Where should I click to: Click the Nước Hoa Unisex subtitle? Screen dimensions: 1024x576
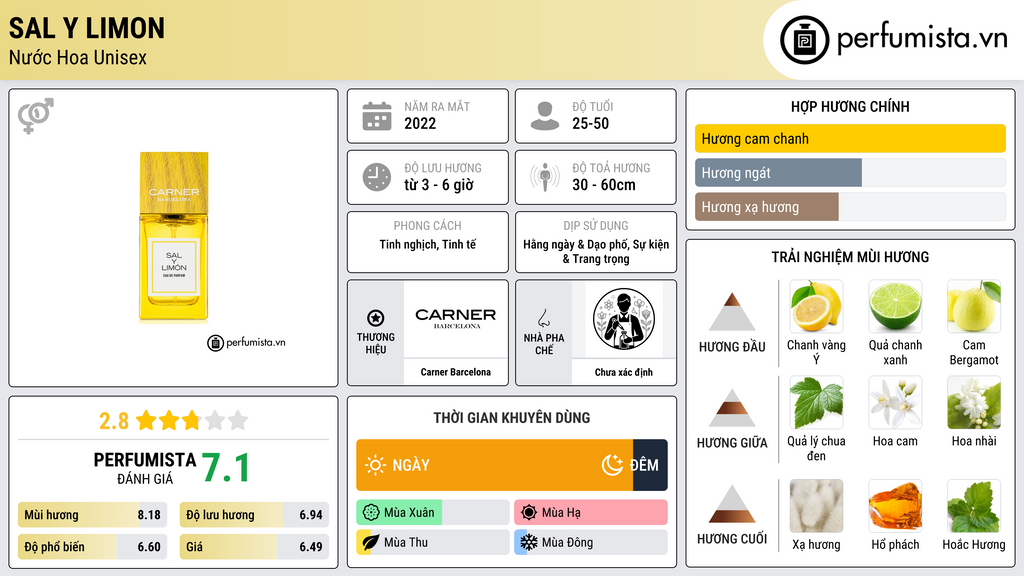pyautogui.click(x=78, y=58)
